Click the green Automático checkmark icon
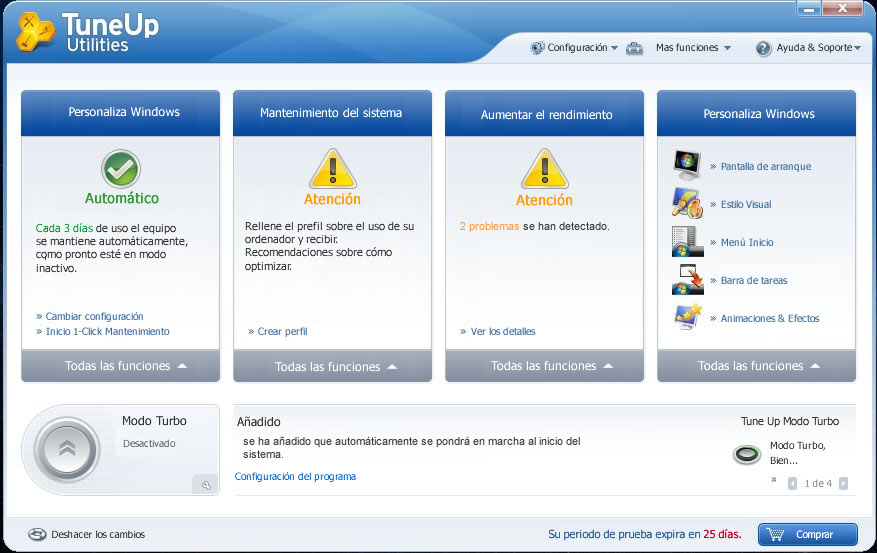Image resolution: width=877 pixels, height=553 pixels. coord(121,169)
